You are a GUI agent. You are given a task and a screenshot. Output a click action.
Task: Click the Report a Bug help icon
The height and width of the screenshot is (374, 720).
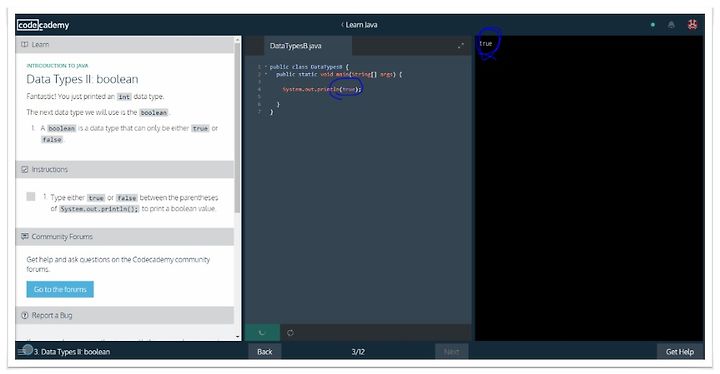point(24,315)
